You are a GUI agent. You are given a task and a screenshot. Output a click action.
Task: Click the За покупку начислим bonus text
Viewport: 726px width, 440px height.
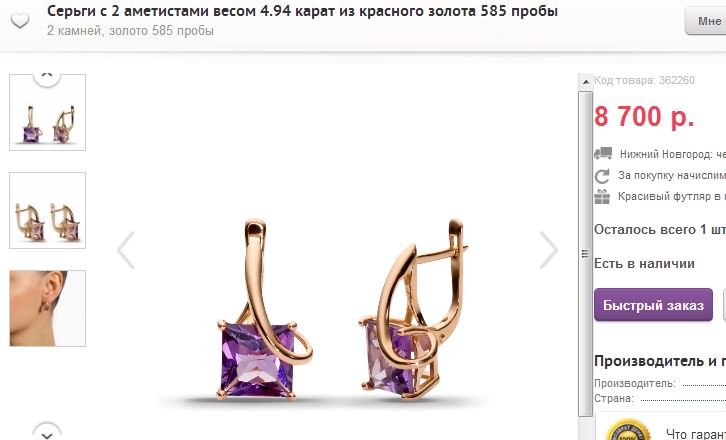(x=672, y=176)
